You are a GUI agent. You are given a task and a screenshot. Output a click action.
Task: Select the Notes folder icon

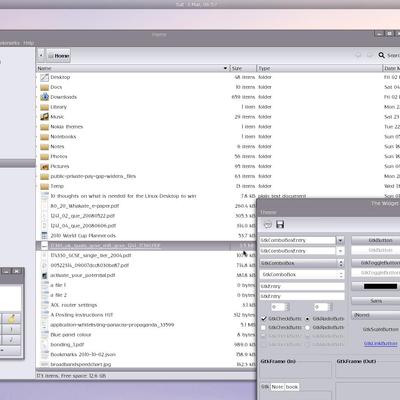[44, 147]
